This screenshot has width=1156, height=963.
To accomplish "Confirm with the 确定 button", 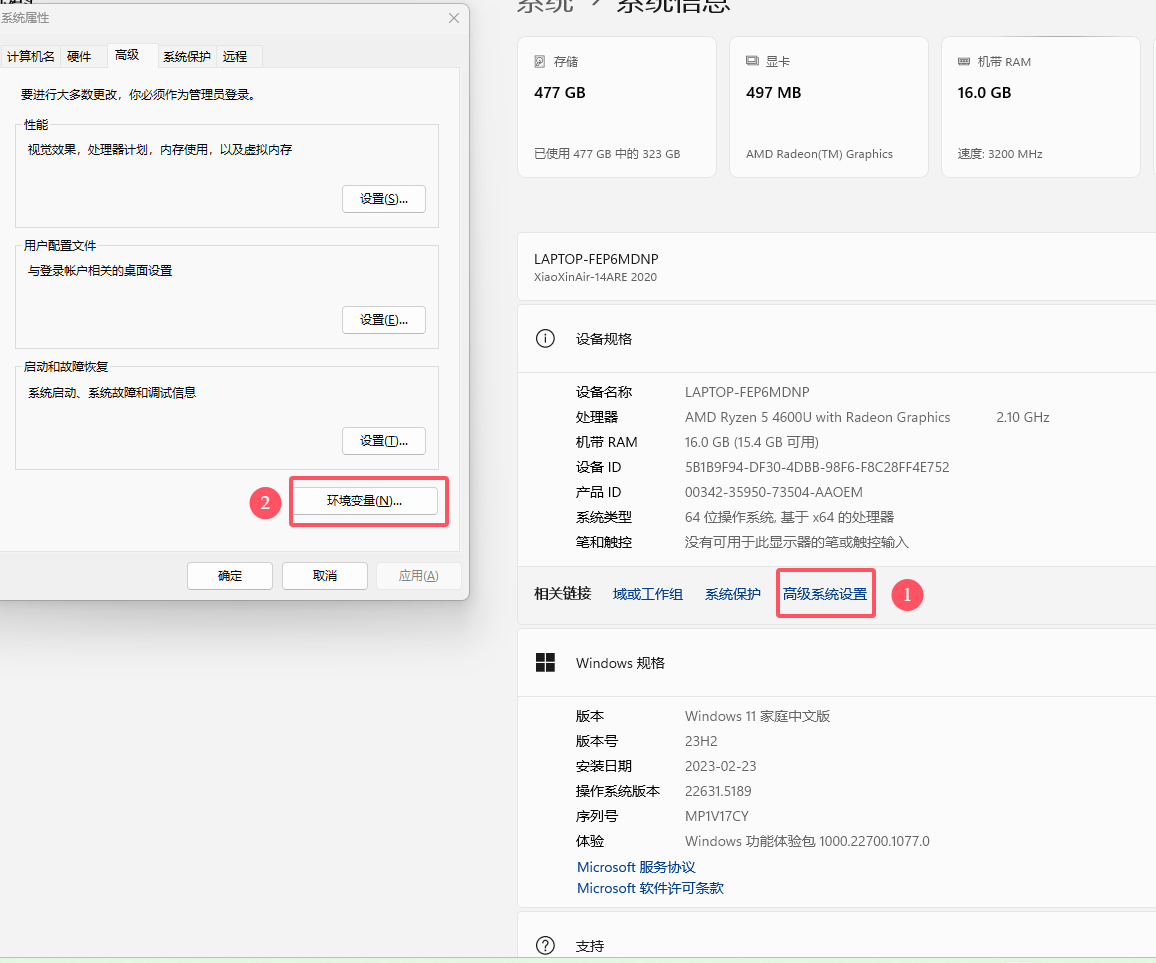I will [x=230, y=576].
